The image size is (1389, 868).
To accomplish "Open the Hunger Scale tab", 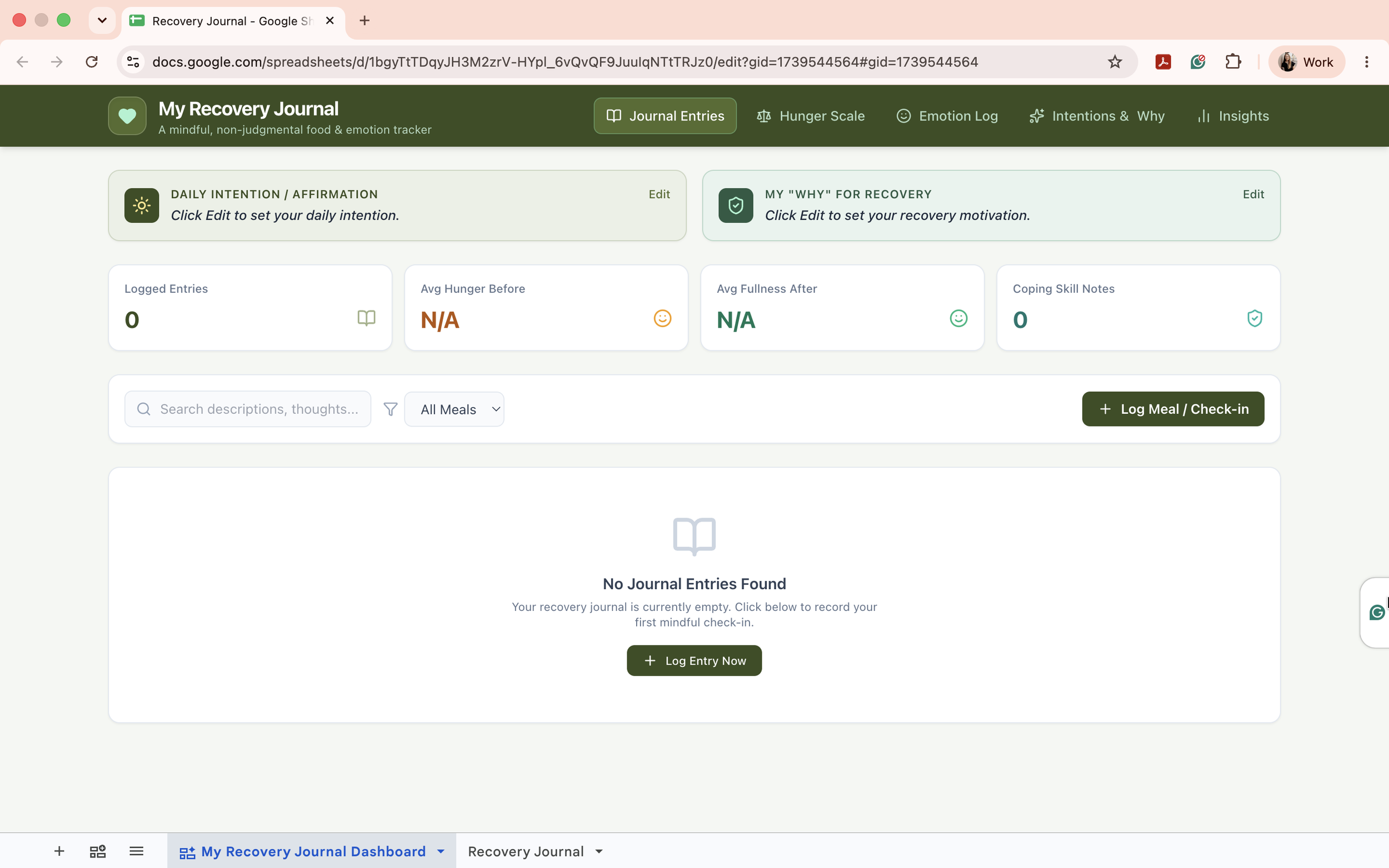I will pyautogui.click(x=810, y=116).
